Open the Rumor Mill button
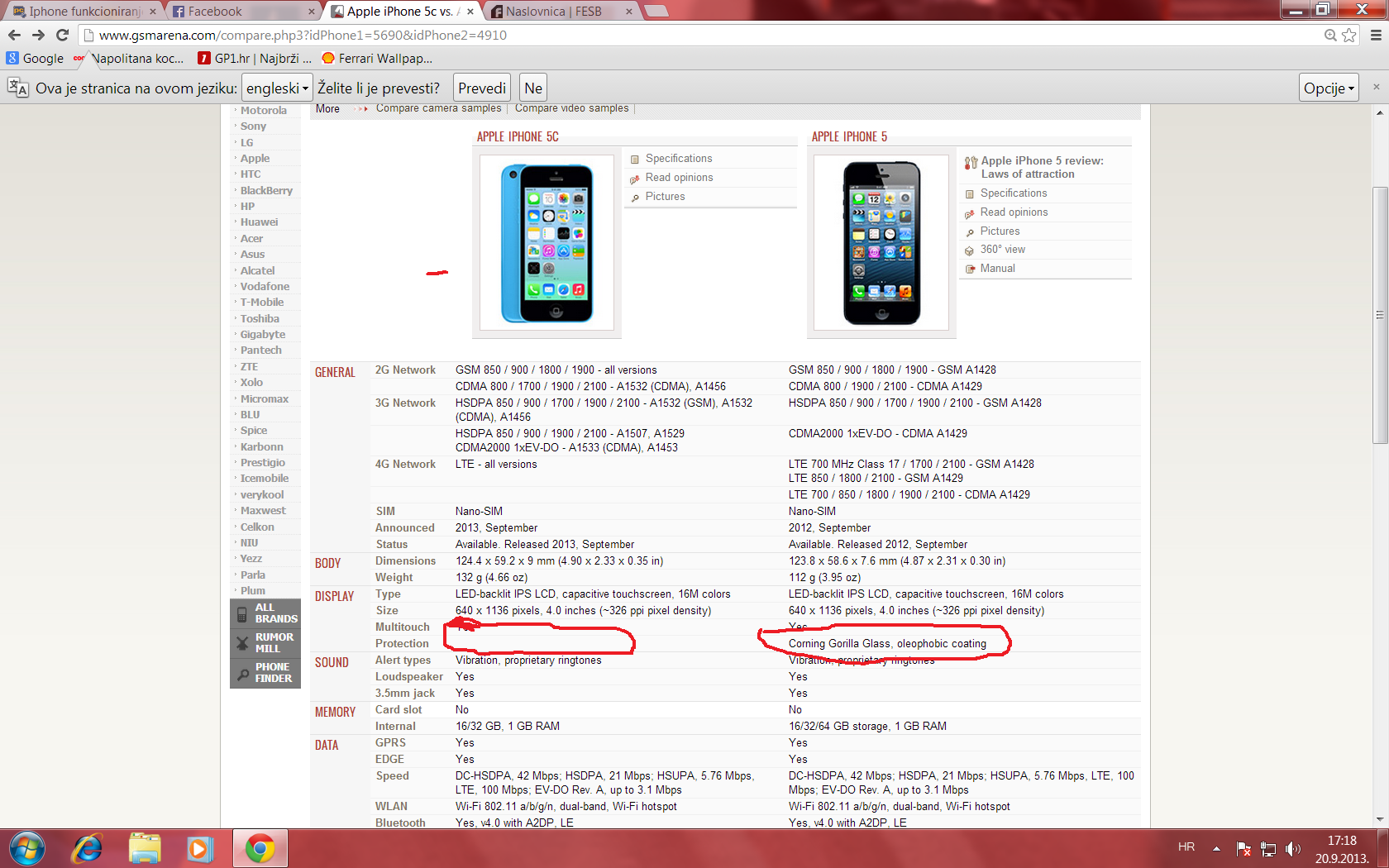 (x=265, y=643)
